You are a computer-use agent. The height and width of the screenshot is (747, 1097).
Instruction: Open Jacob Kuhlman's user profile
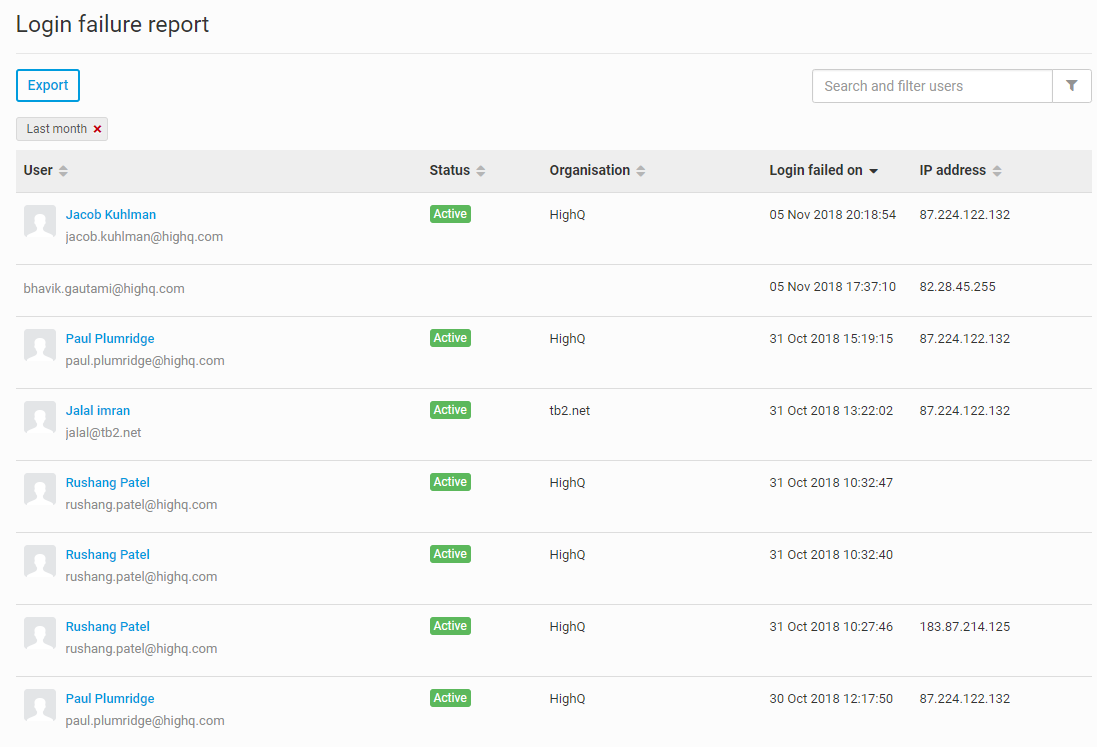tap(111, 215)
